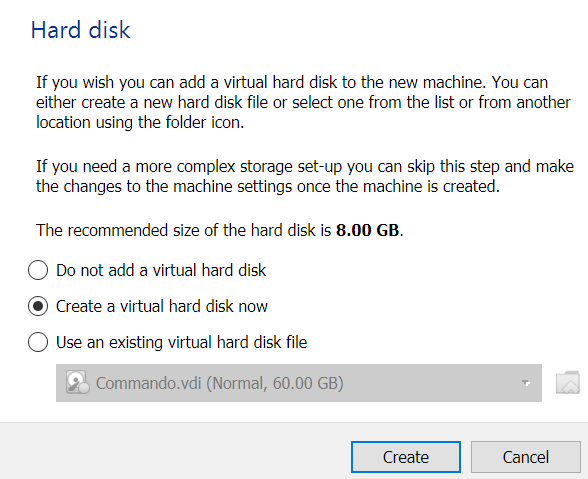The width and height of the screenshot is (588, 479).
Task: Click the paragraph about a more complex storage set-up
Action: tap(305, 176)
